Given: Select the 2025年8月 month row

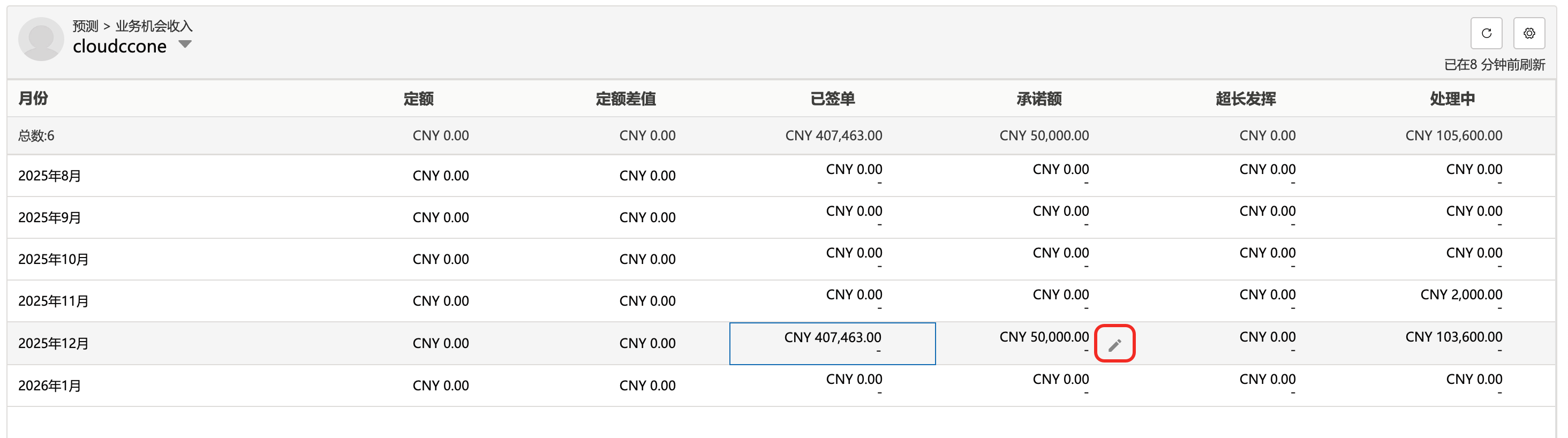Looking at the screenshot, I should point(50,176).
